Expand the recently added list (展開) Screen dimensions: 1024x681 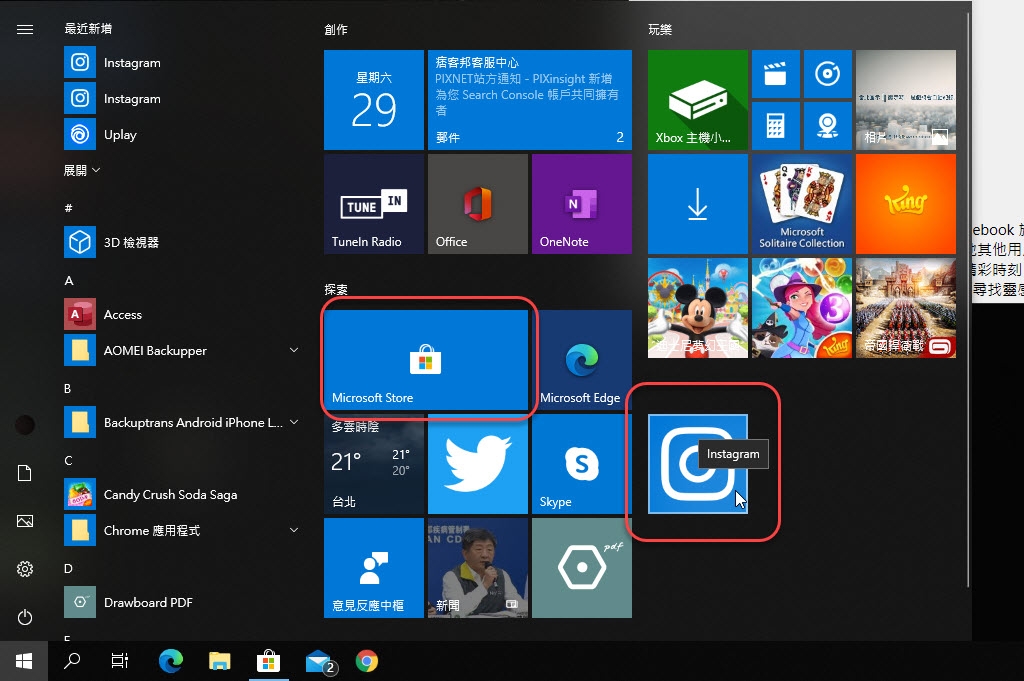82,171
